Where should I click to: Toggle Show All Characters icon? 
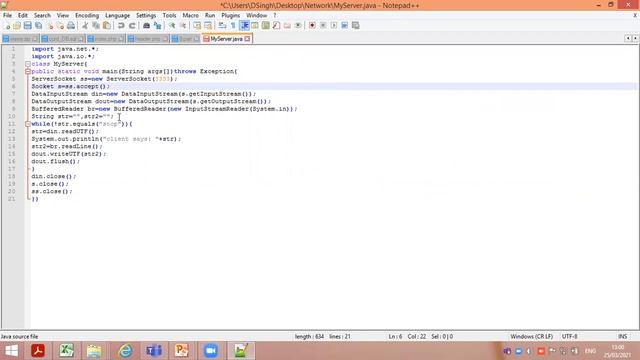pos(233,25)
